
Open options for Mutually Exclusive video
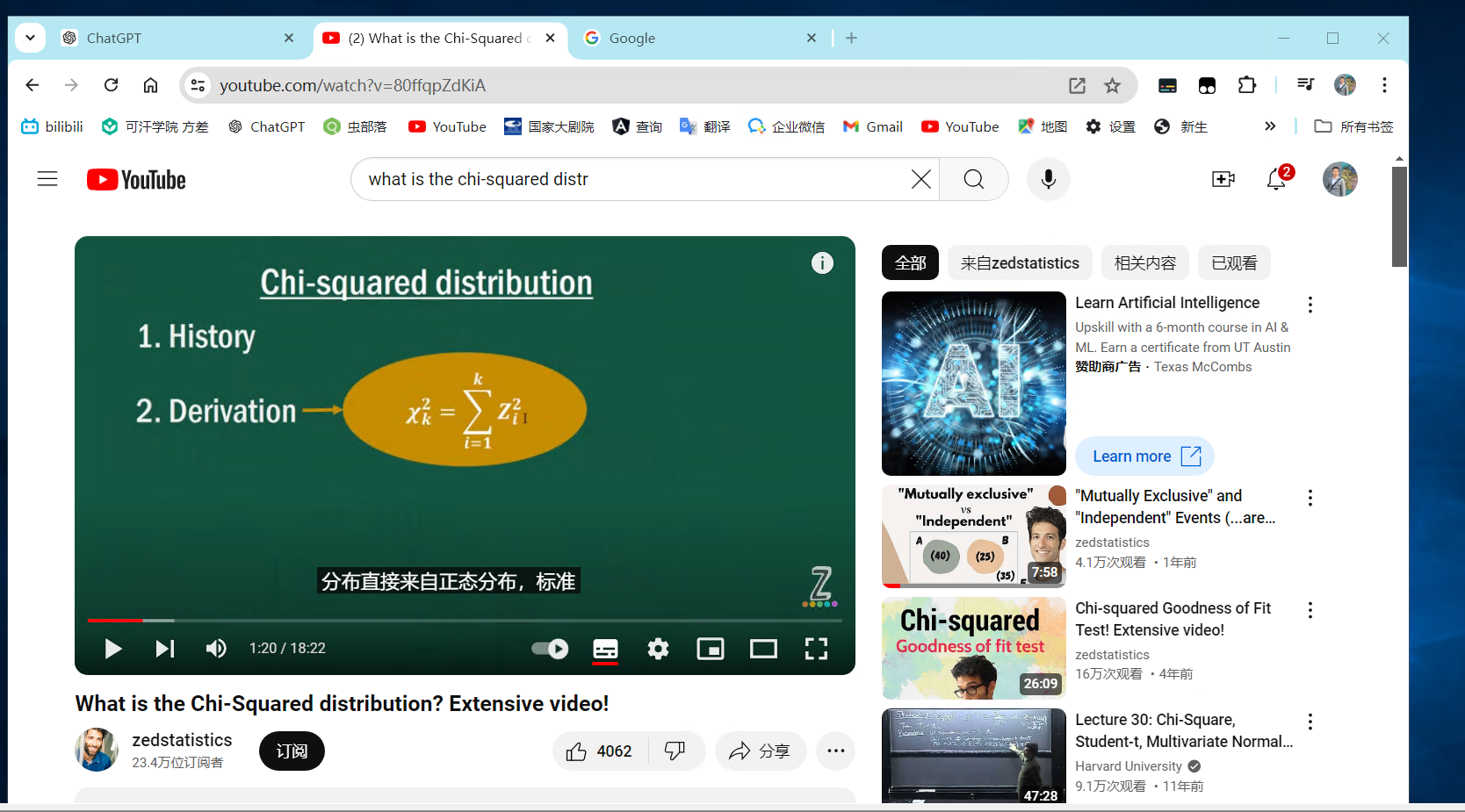pos(1310,498)
